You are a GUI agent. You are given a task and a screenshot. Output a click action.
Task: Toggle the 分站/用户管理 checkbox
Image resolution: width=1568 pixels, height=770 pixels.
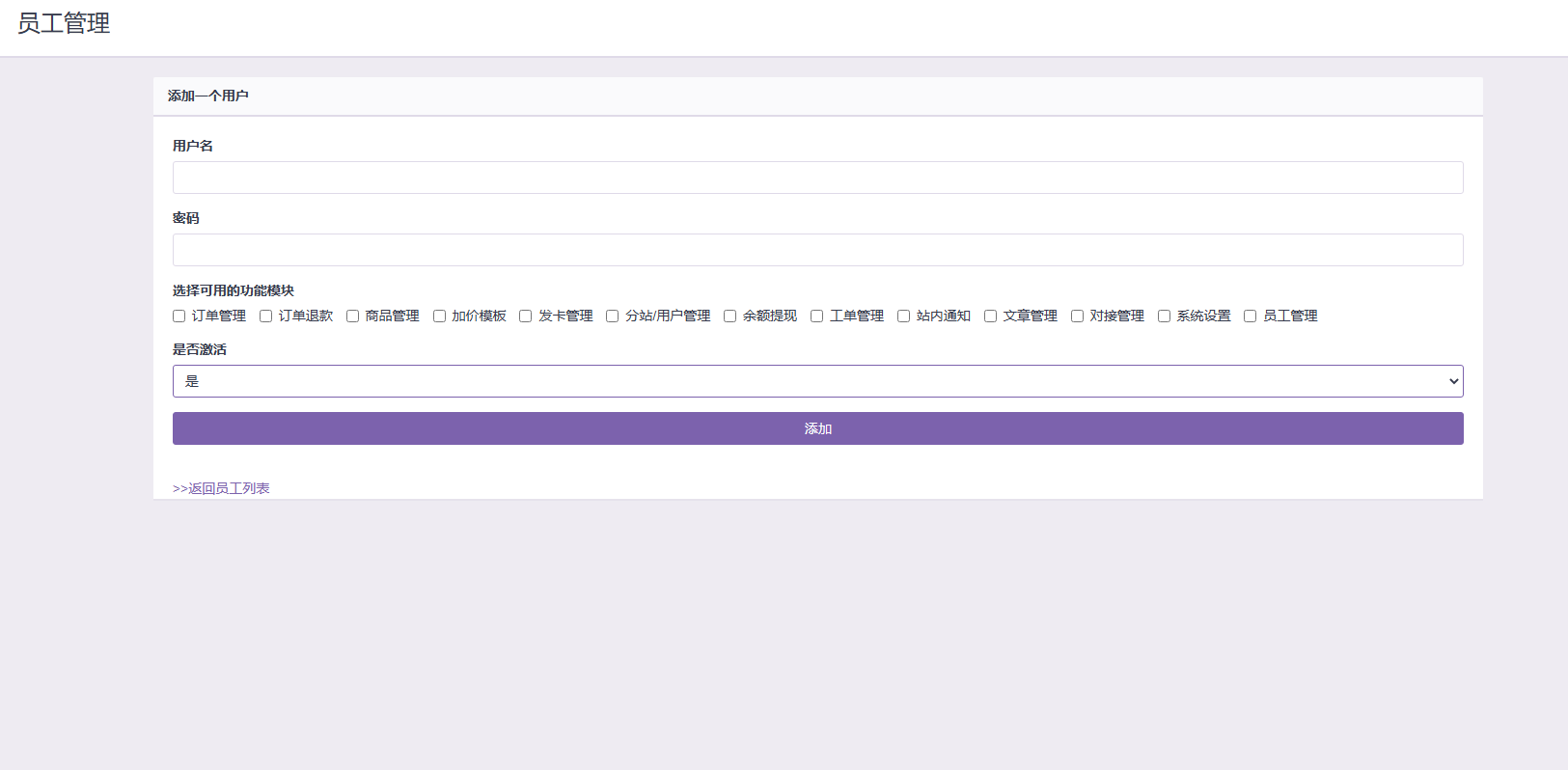pos(612,316)
